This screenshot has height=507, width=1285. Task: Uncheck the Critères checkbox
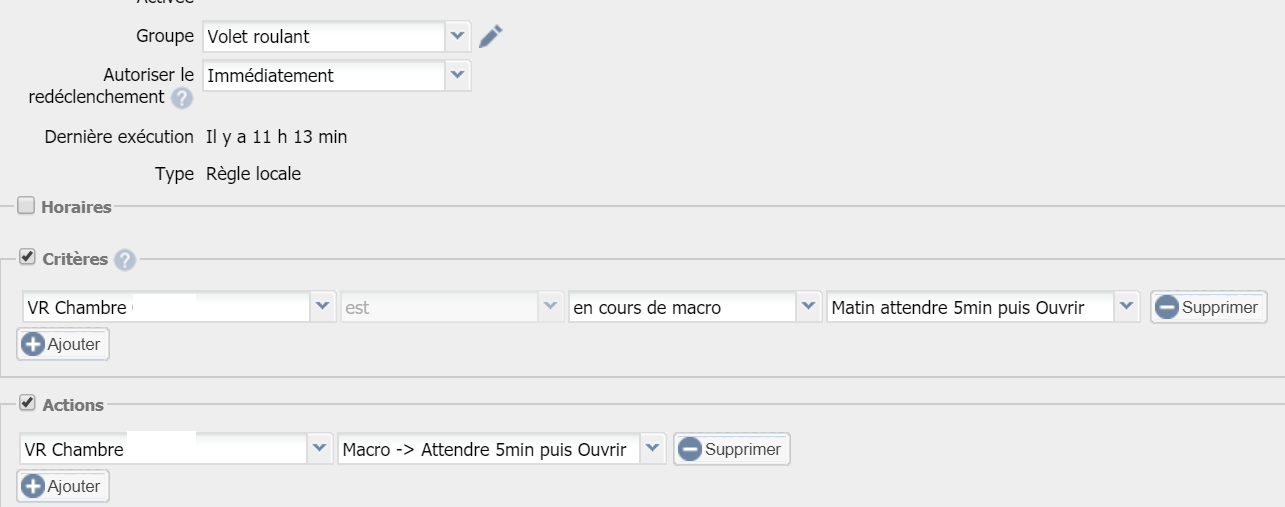[x=26, y=258]
